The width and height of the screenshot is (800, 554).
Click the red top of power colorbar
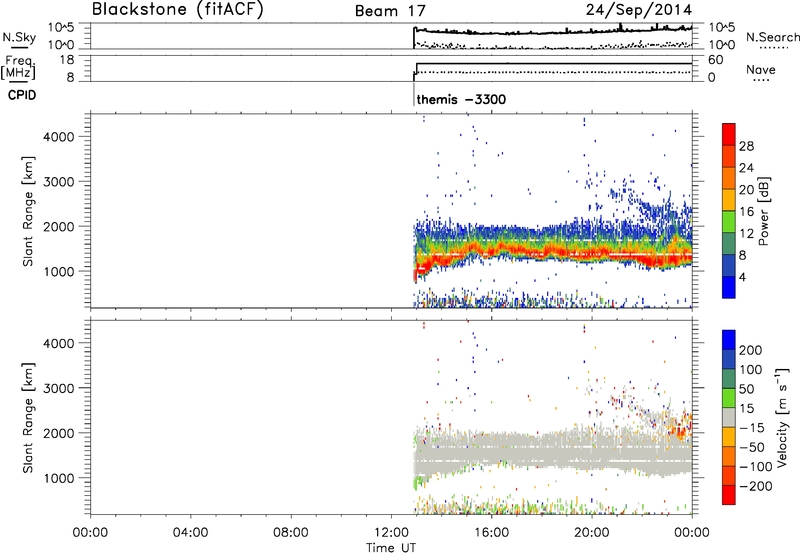pos(729,135)
